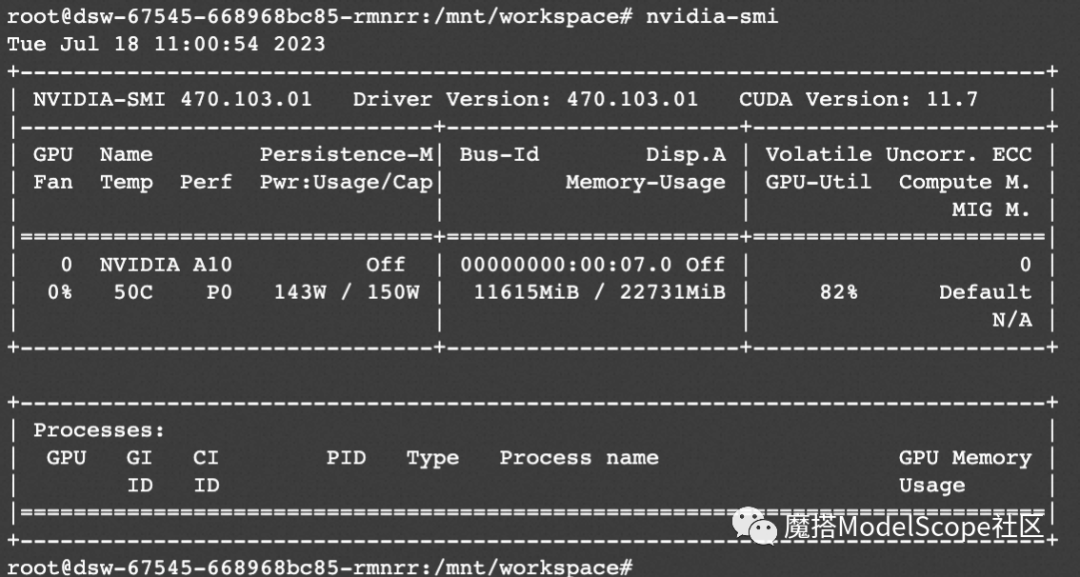Click the Default compute mode value

(x=984, y=292)
